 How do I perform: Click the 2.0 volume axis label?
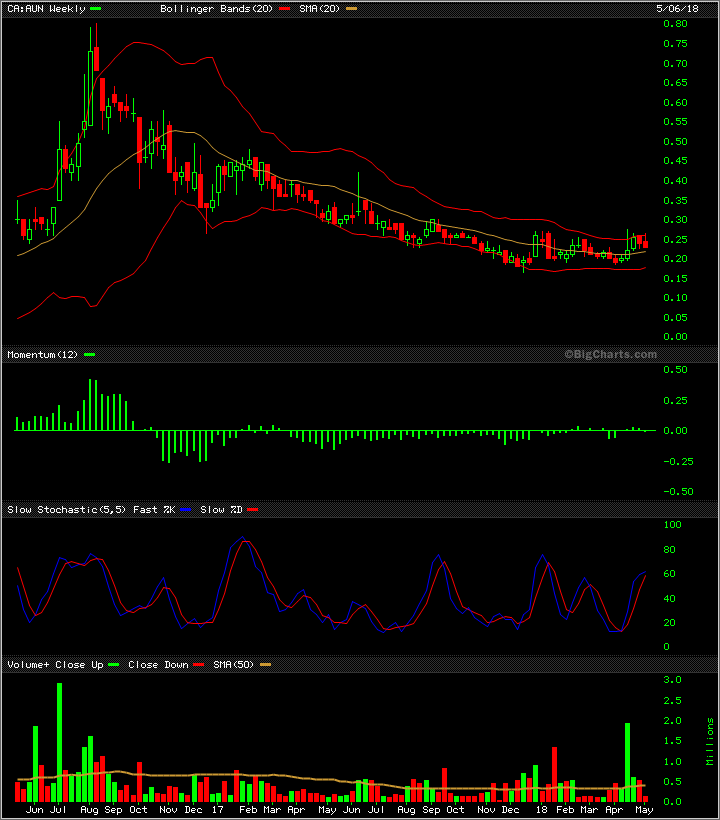(x=672, y=721)
